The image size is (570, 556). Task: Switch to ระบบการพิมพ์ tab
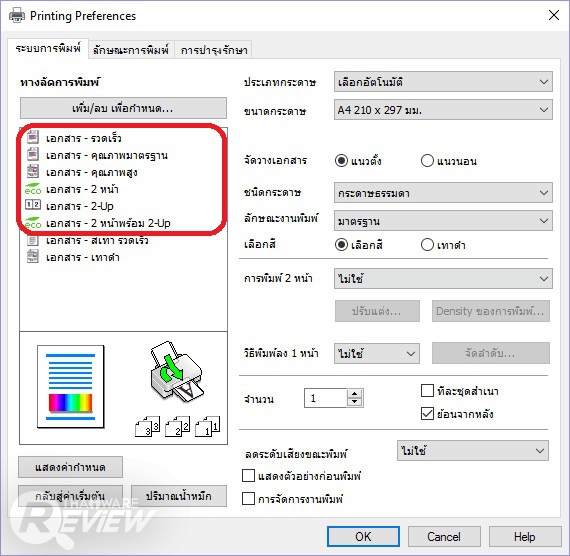tap(48, 48)
